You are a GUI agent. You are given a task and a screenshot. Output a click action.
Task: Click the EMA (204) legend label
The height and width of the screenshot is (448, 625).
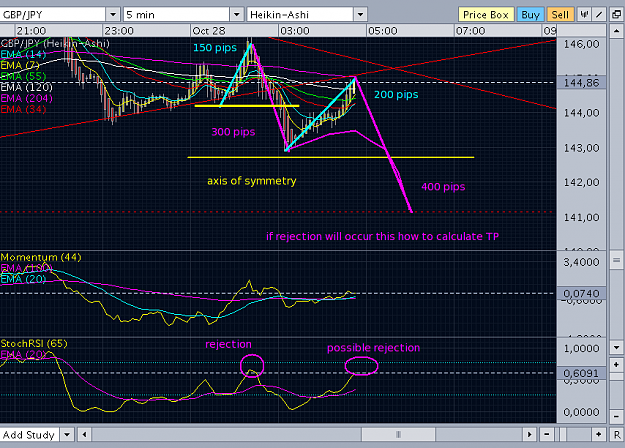[26, 98]
